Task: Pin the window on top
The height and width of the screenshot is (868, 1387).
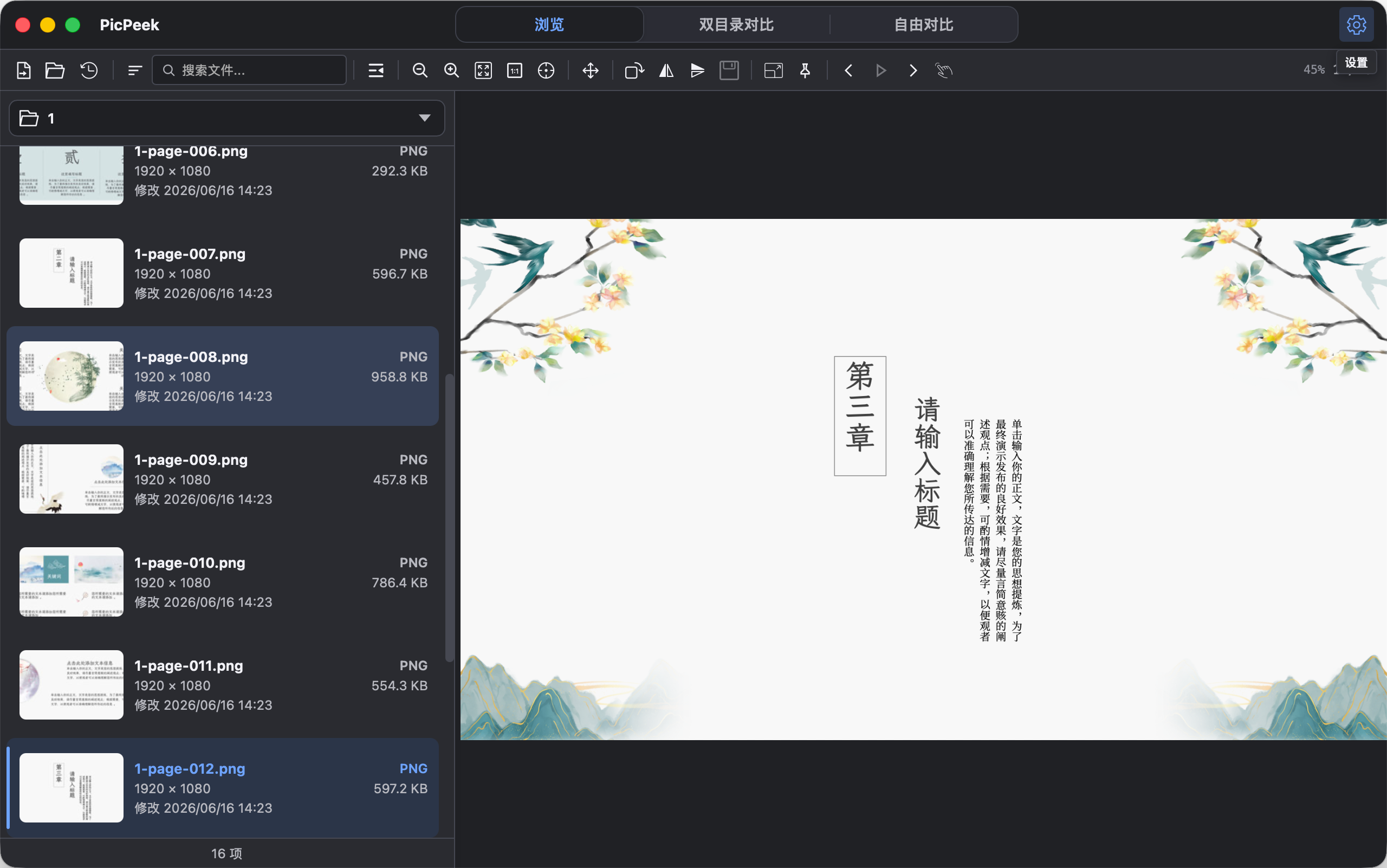Action: 806,70
